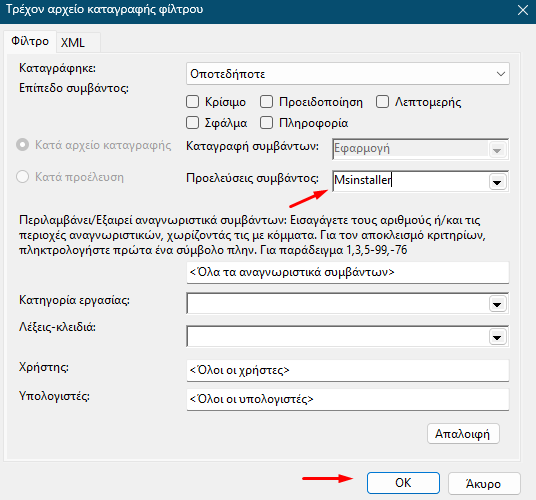Open the Λέξεις-κλειδιά dropdown arrow

click(x=497, y=337)
